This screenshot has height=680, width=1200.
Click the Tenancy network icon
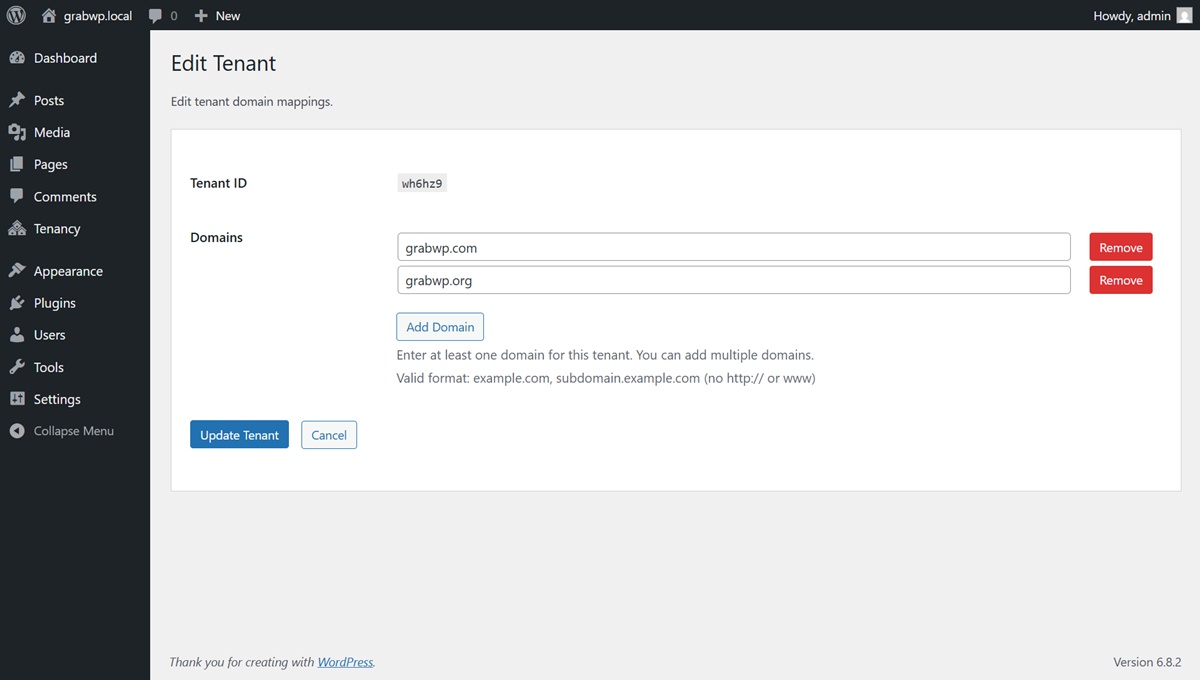tap(17, 228)
